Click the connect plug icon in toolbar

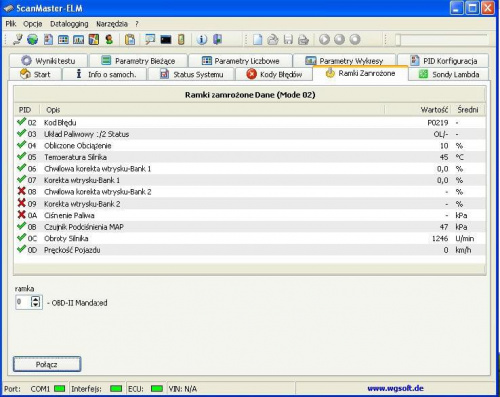click(x=18, y=39)
